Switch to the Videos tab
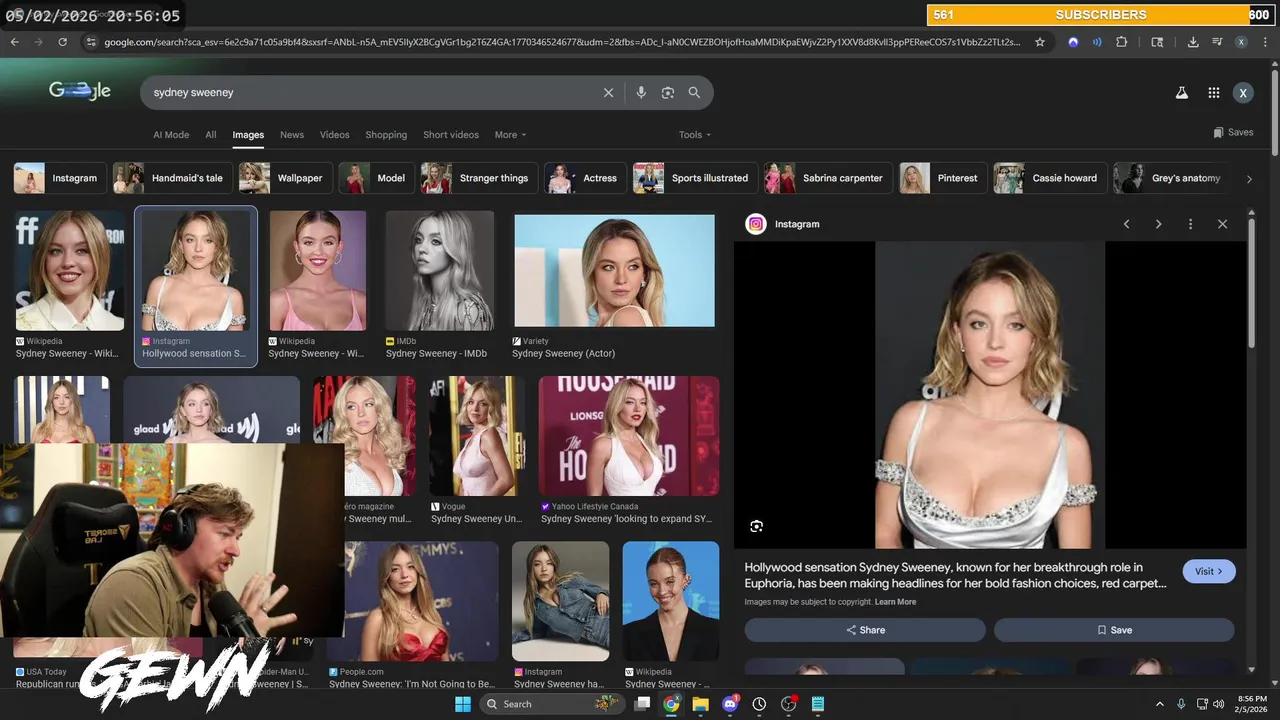Image resolution: width=1280 pixels, height=720 pixels. [x=335, y=135]
